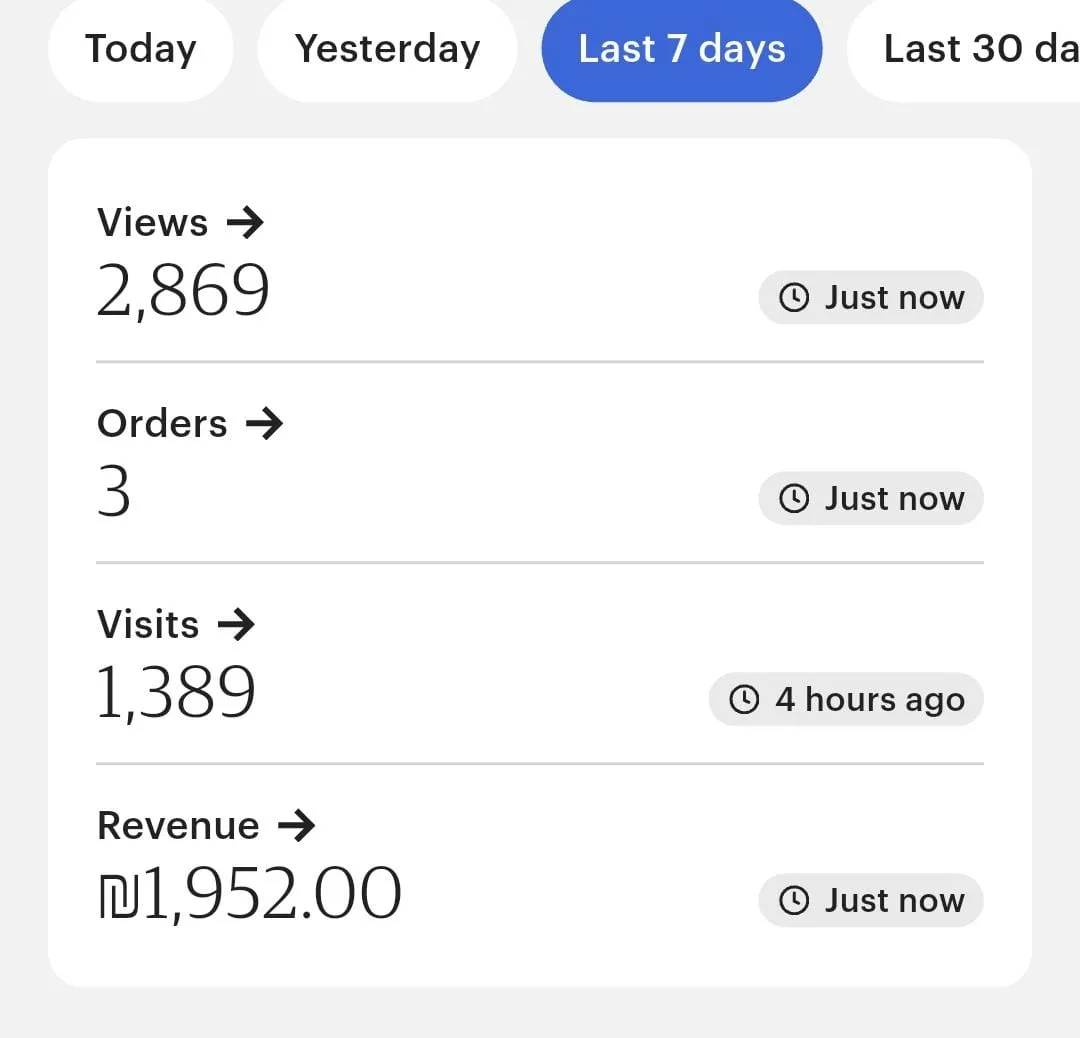Click the arrow icon next to Visits
The image size is (1080, 1038).
click(x=236, y=625)
